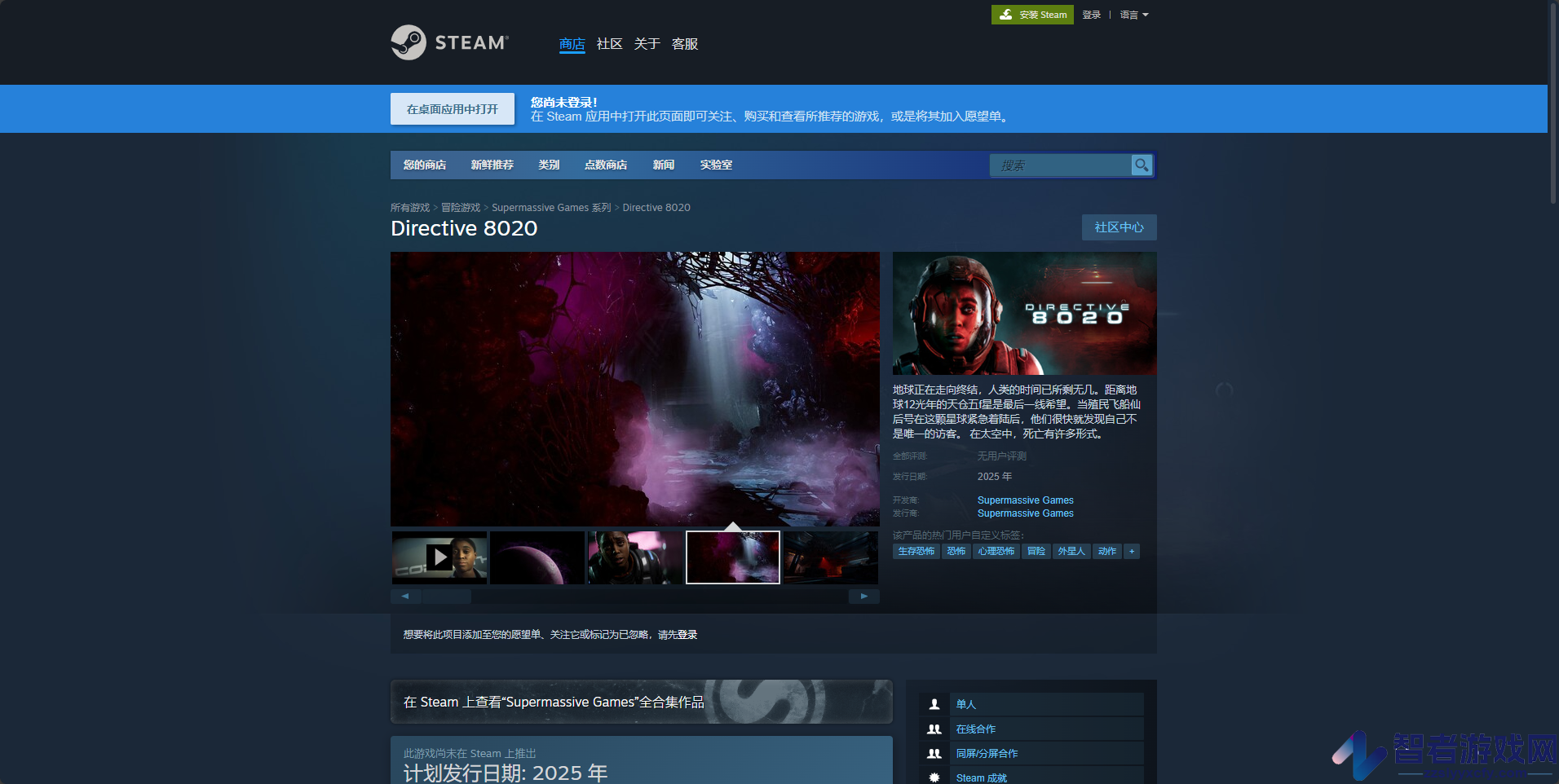The height and width of the screenshot is (784, 1559).
Task: Open the 点数商店 points shop tab
Action: pyautogui.click(x=606, y=165)
